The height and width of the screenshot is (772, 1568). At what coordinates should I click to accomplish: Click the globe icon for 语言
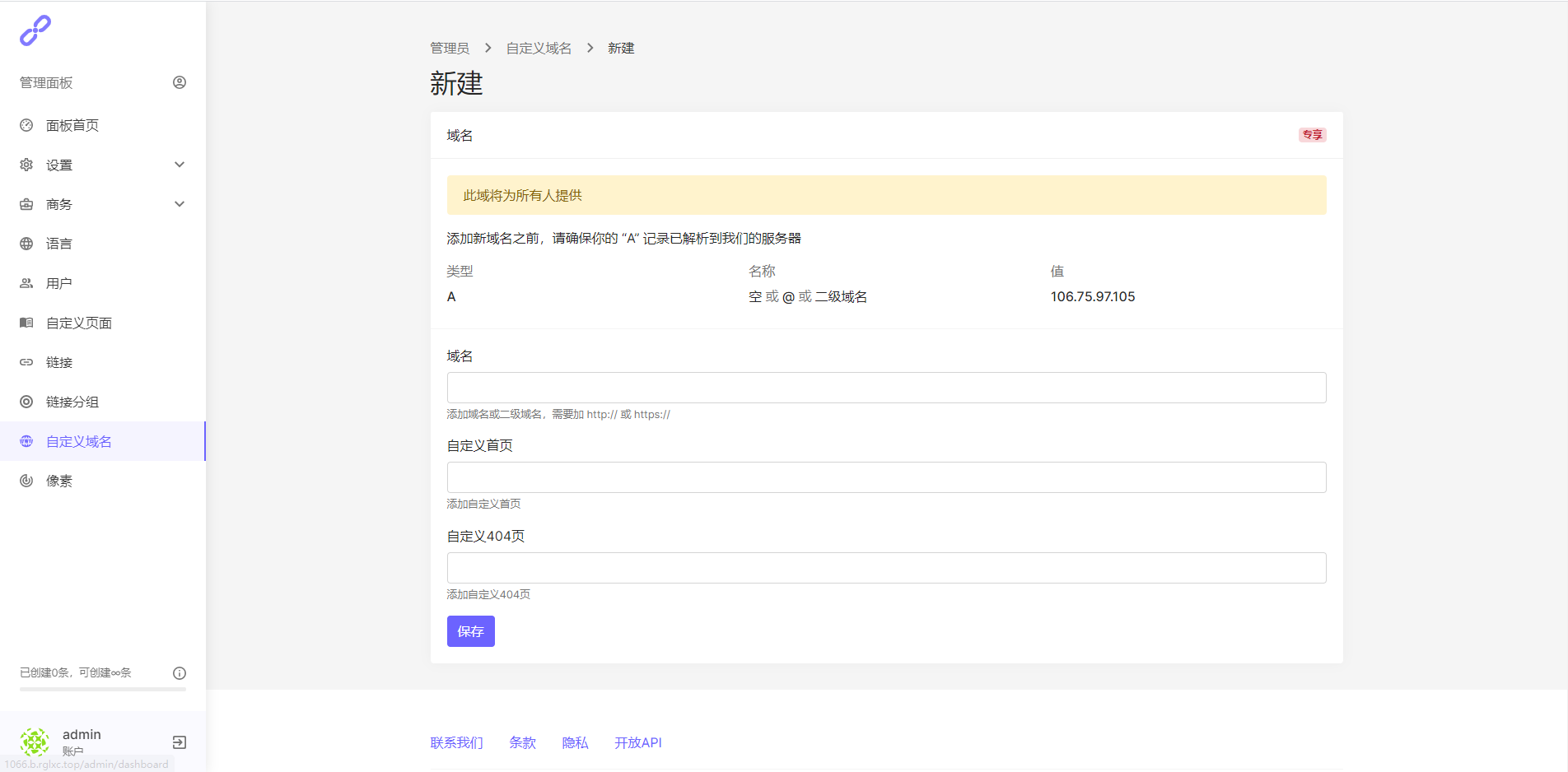(26, 244)
